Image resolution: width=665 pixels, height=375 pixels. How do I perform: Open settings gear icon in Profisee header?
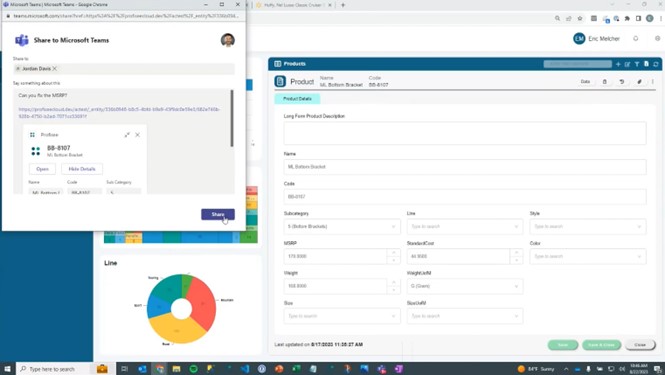coord(657,39)
